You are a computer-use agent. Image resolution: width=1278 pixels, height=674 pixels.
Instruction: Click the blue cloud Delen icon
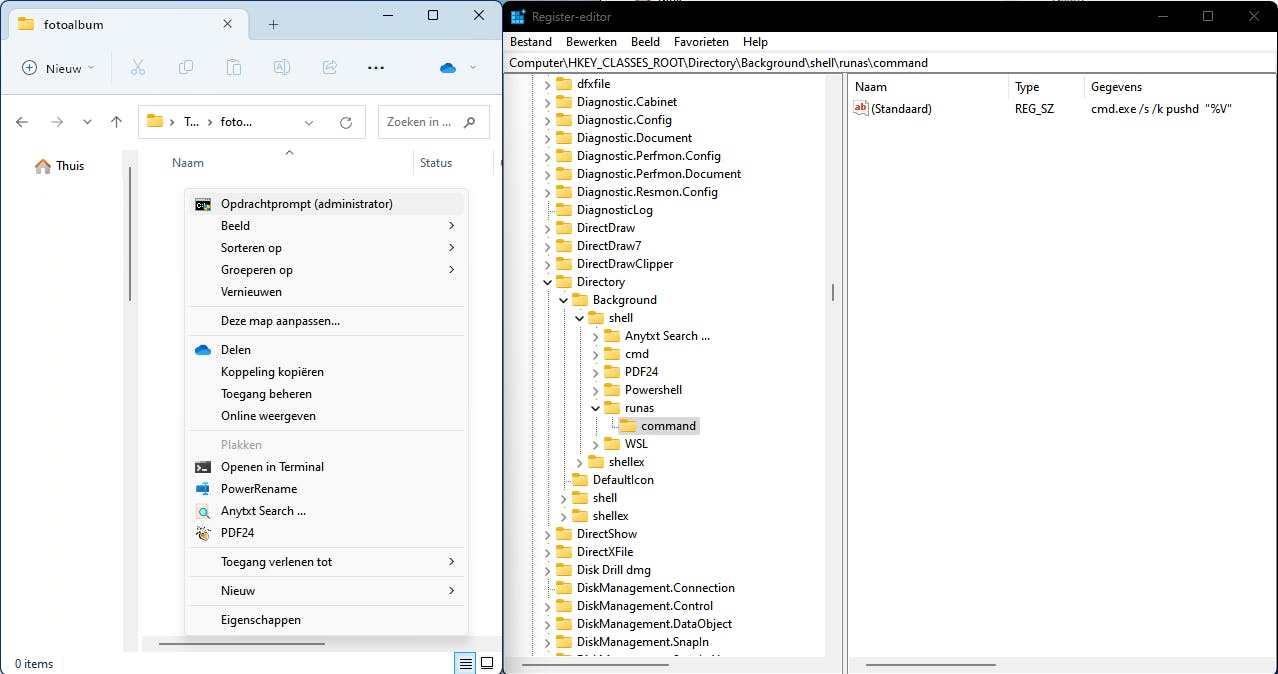pos(203,350)
